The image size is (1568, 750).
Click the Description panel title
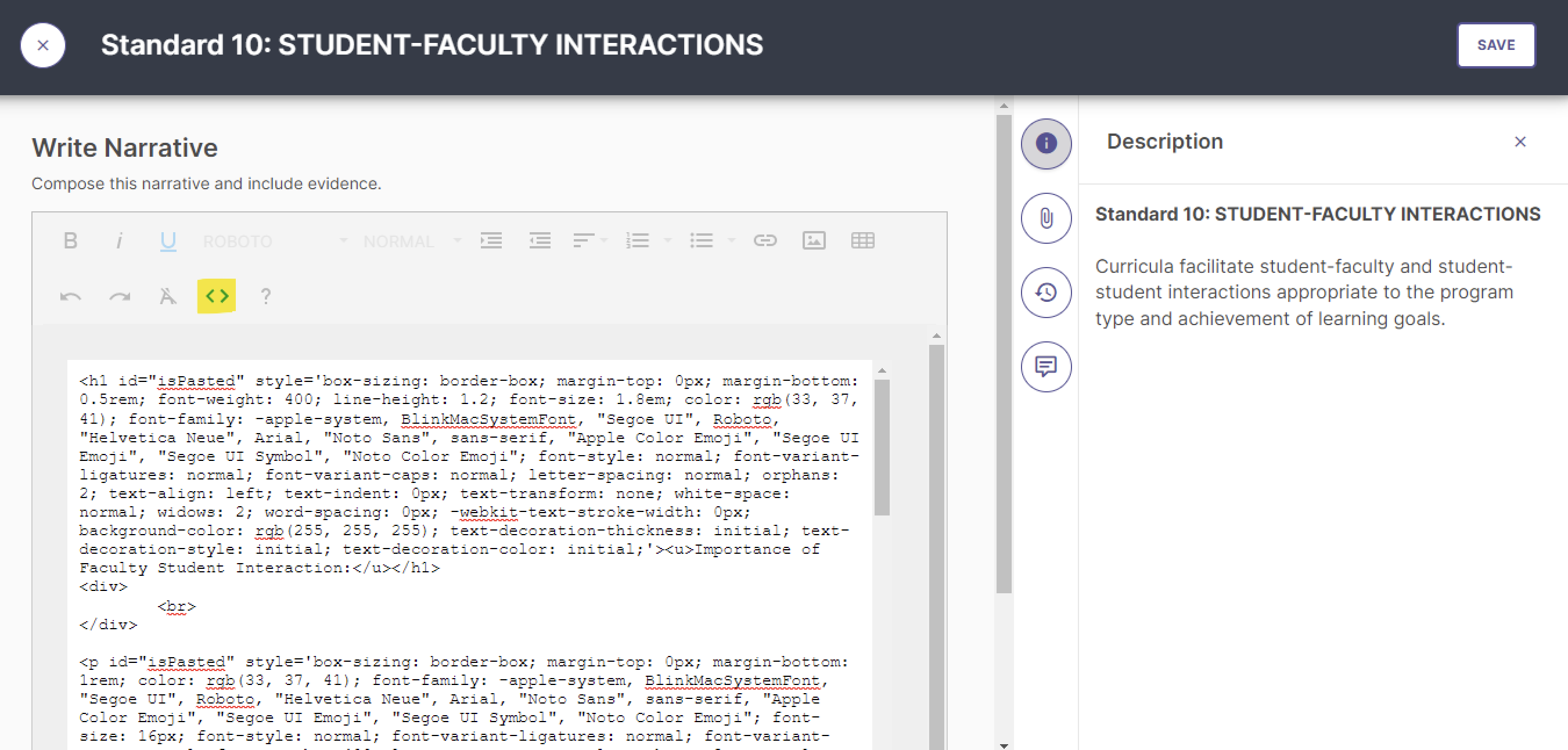click(1164, 142)
